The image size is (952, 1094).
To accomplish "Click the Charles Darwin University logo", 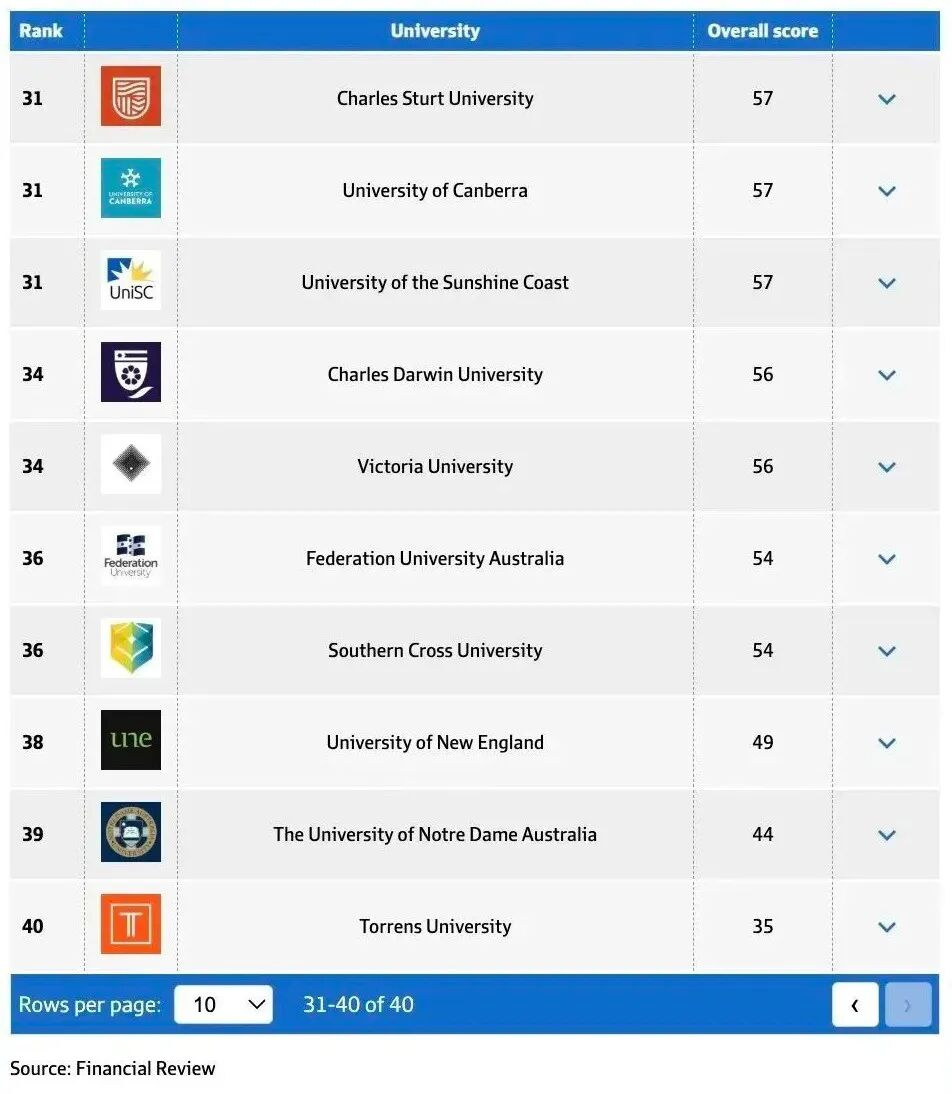I will click(131, 373).
